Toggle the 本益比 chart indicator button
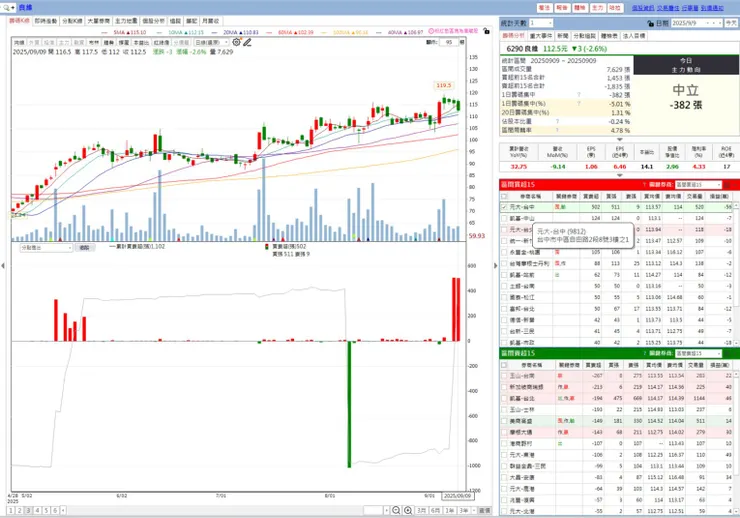740x518 pixels. coord(141,43)
